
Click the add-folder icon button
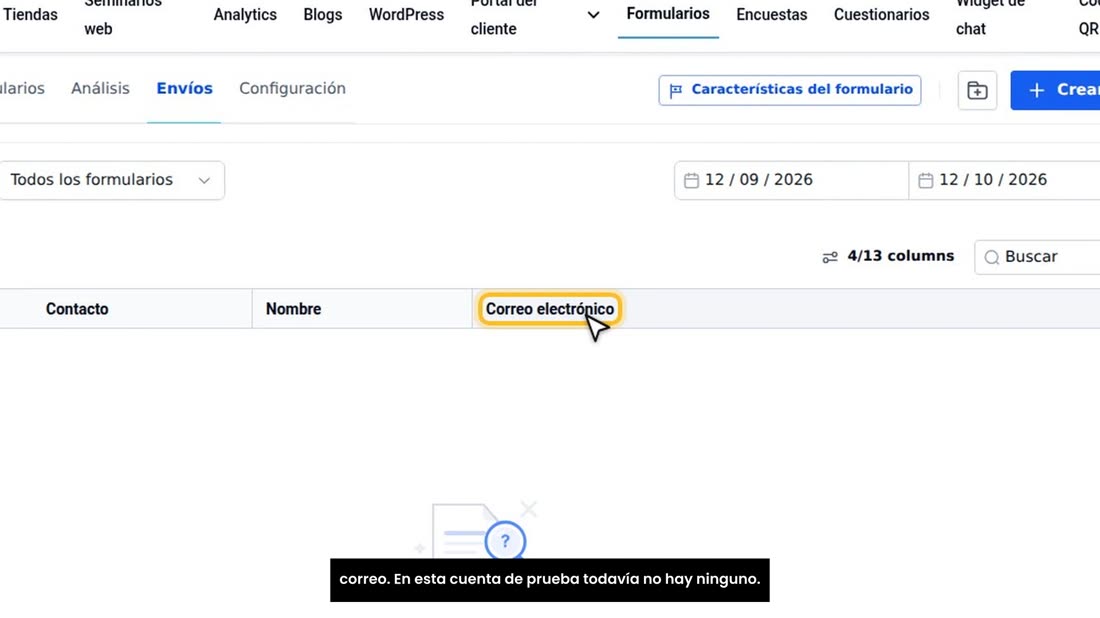click(977, 90)
